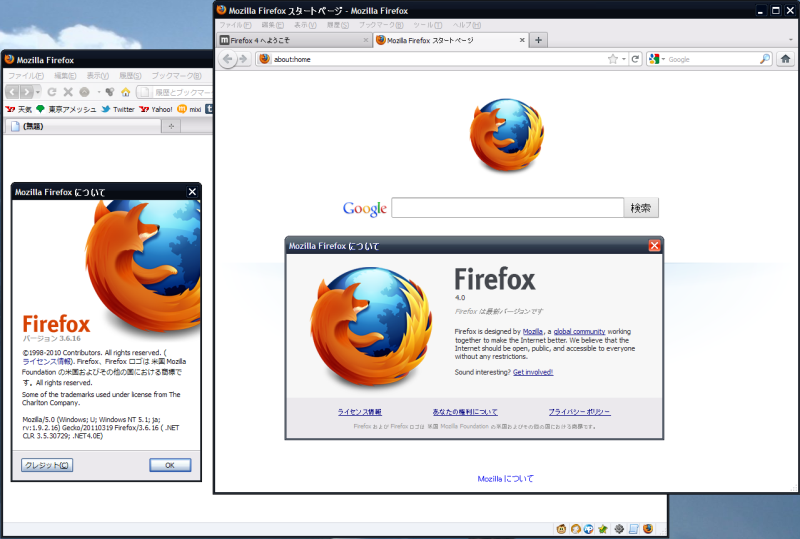Open ファイル menu in Firefox 4 window

click(x=235, y=25)
